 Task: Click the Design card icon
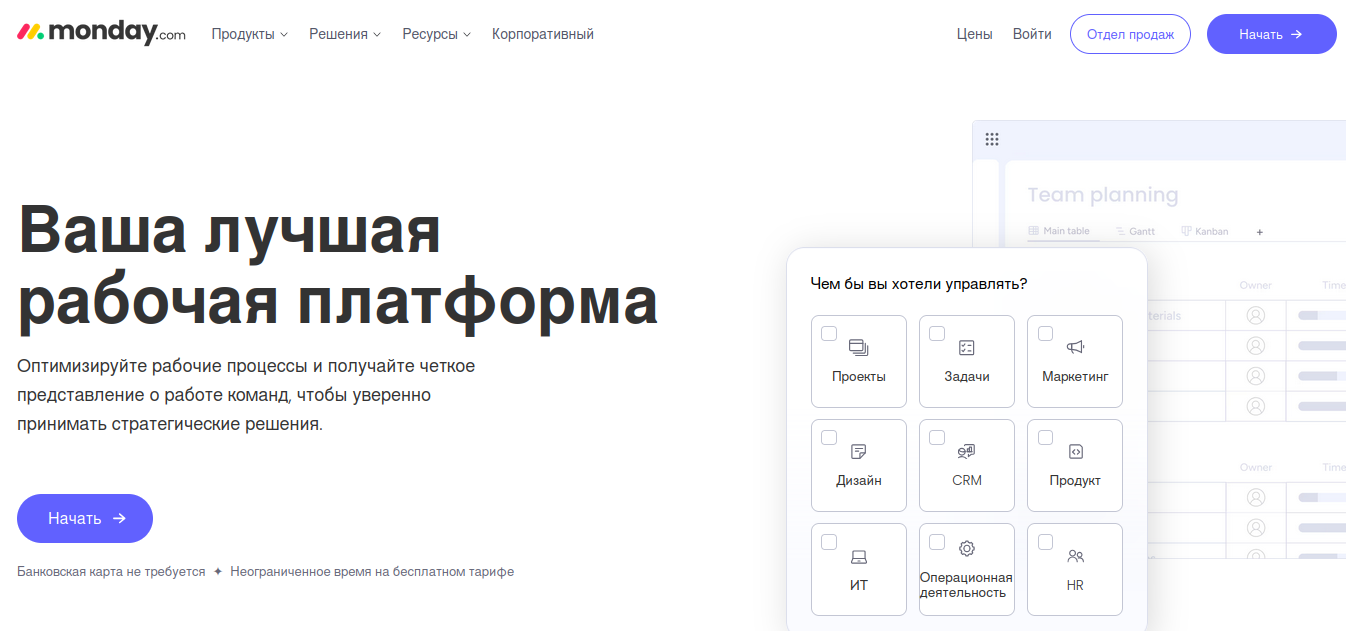coord(859,451)
